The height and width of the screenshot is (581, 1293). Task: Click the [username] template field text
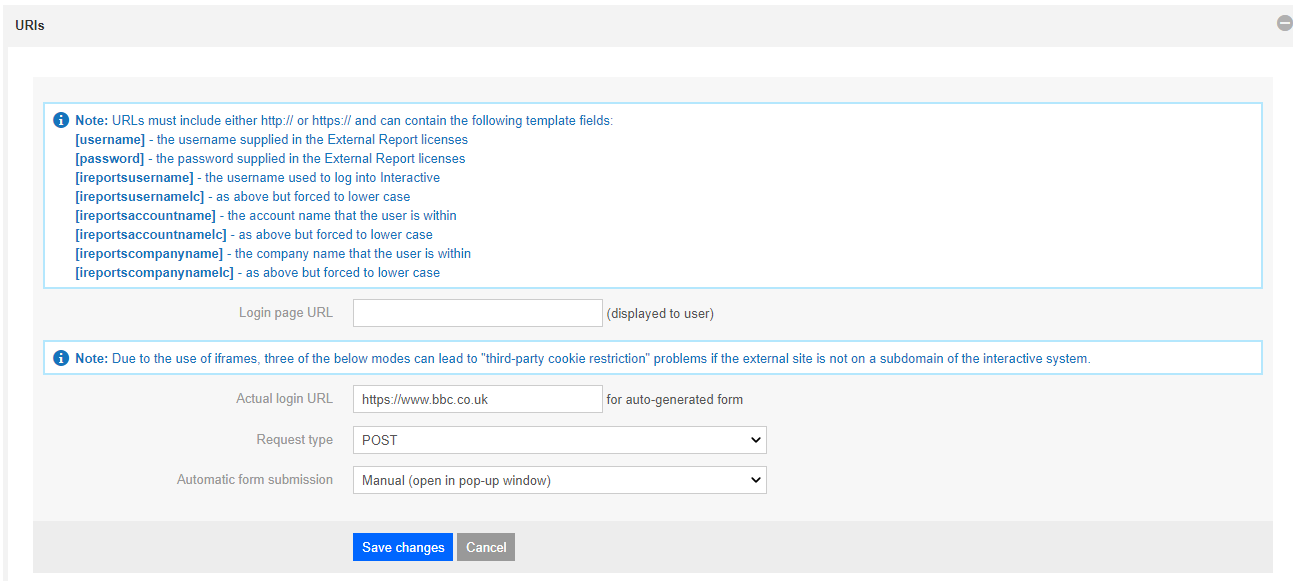(x=110, y=139)
